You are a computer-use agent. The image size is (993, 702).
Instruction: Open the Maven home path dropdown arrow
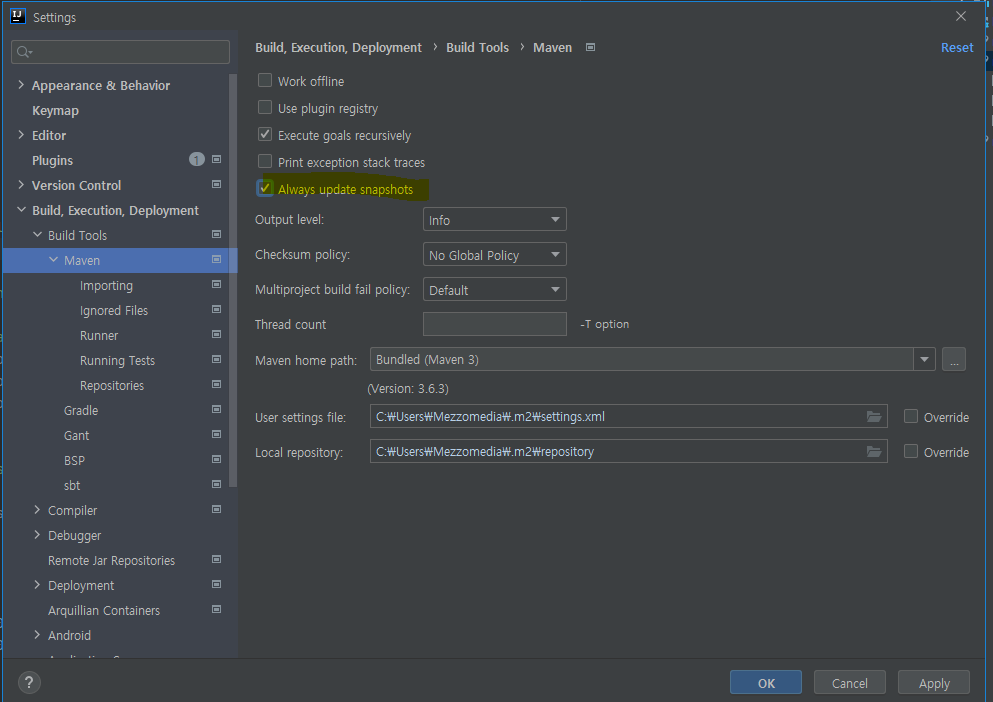tap(925, 359)
